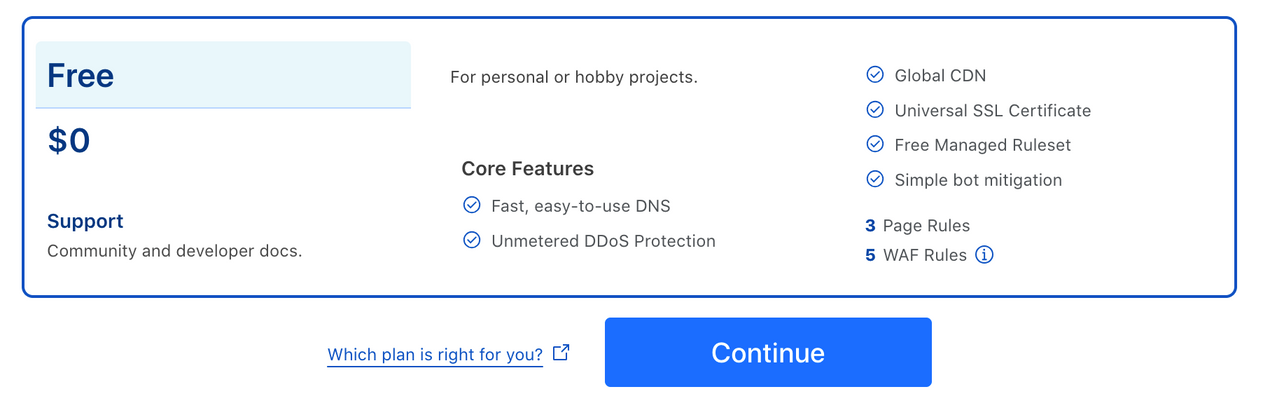The image size is (1263, 408).
Task: Open the "Which plan is right for you?" link
Action: coord(435,355)
